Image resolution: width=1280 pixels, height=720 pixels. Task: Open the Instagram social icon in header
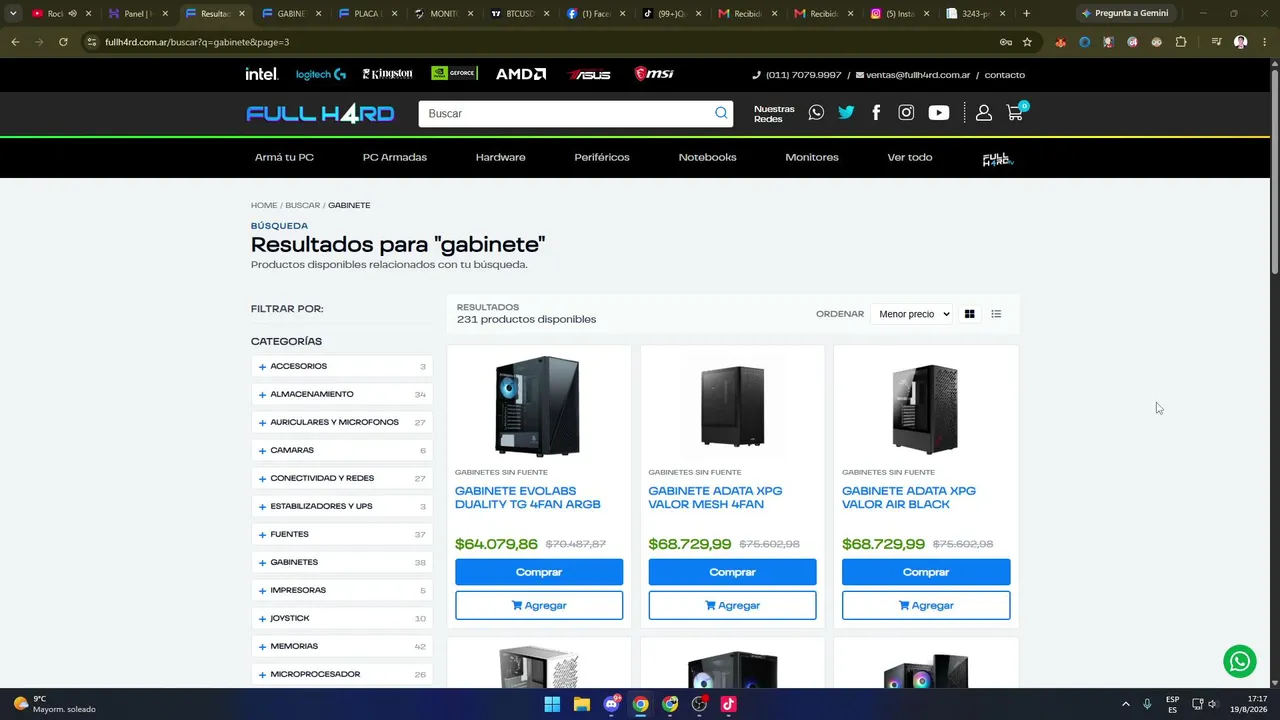[x=906, y=113]
